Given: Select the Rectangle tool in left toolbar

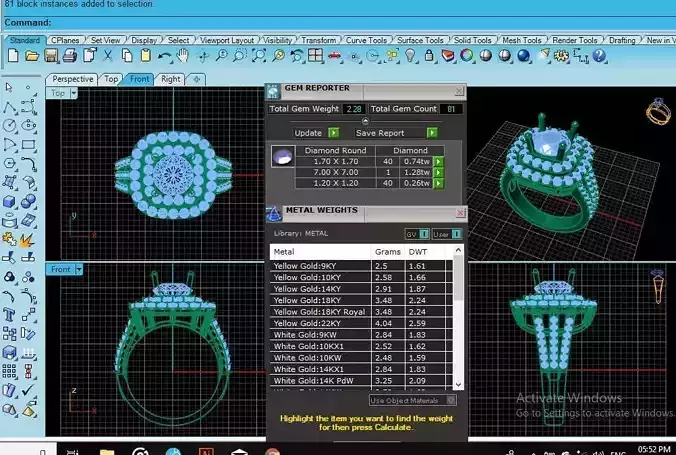Looking at the screenshot, I should point(28,144).
